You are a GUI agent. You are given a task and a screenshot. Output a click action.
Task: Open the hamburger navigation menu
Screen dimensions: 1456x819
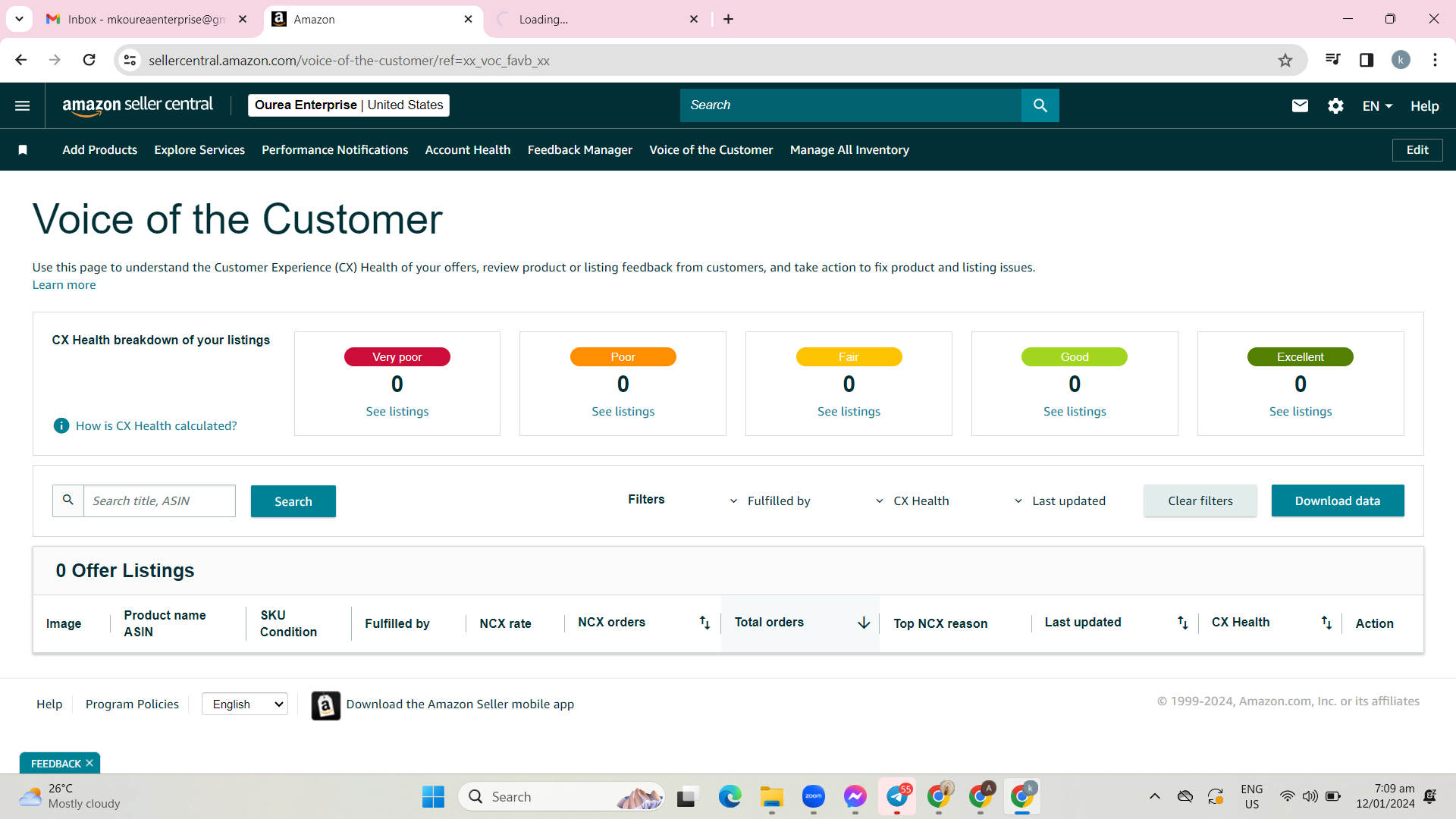tap(23, 105)
